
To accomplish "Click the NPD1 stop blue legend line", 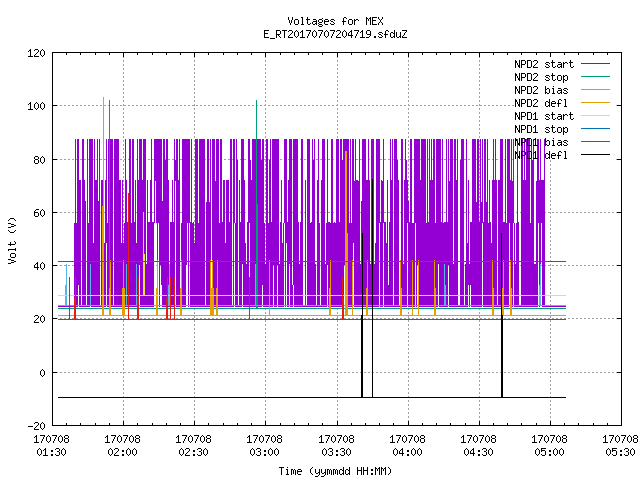I will pyautogui.click(x=595, y=129).
